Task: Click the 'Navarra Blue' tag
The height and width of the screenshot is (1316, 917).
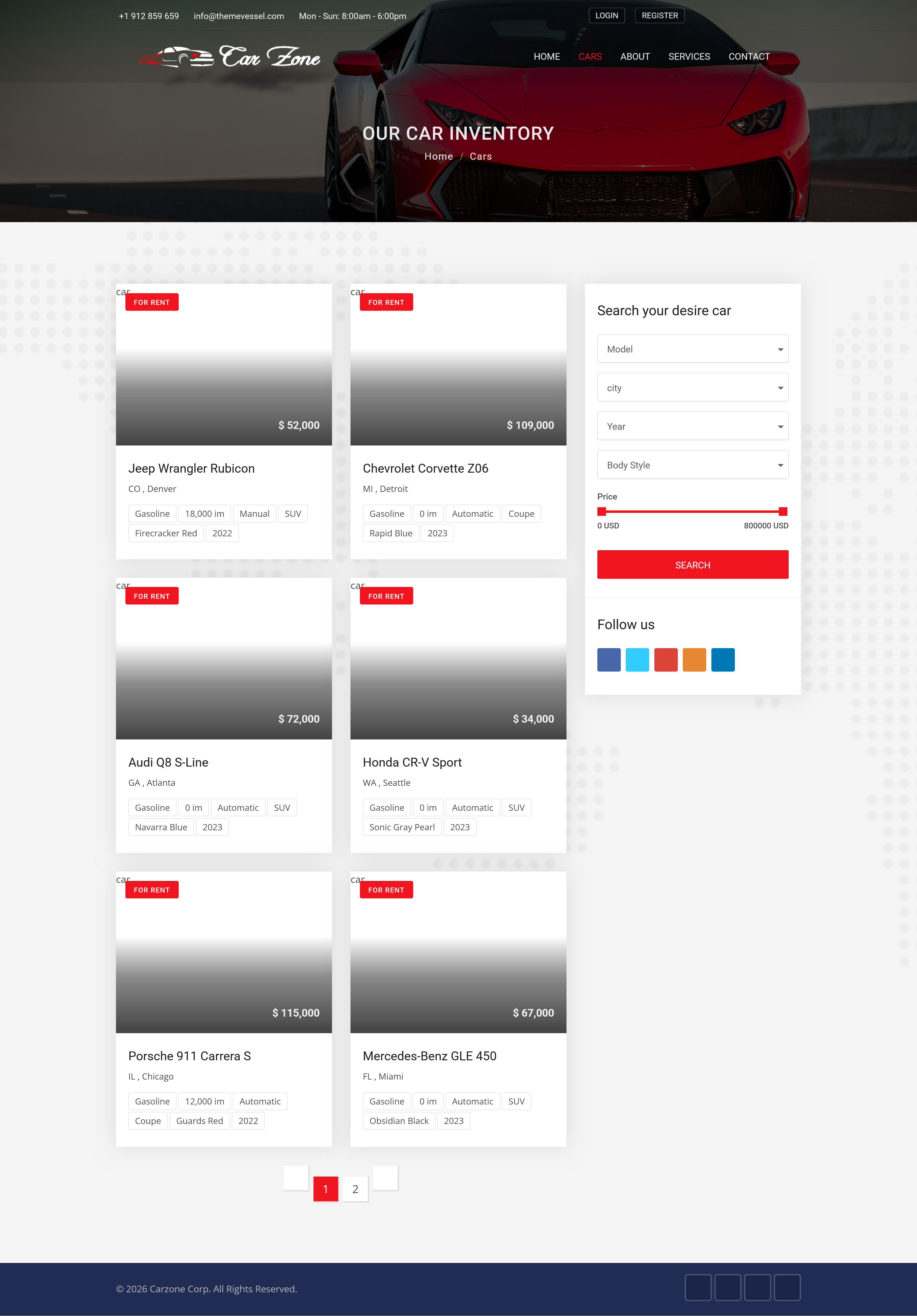Action: (x=161, y=827)
